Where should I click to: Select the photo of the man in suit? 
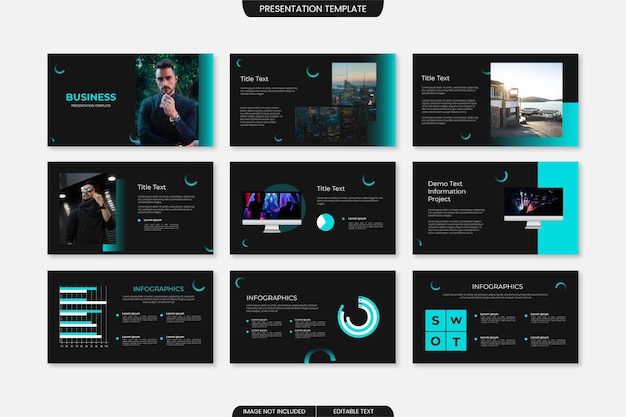(167, 100)
